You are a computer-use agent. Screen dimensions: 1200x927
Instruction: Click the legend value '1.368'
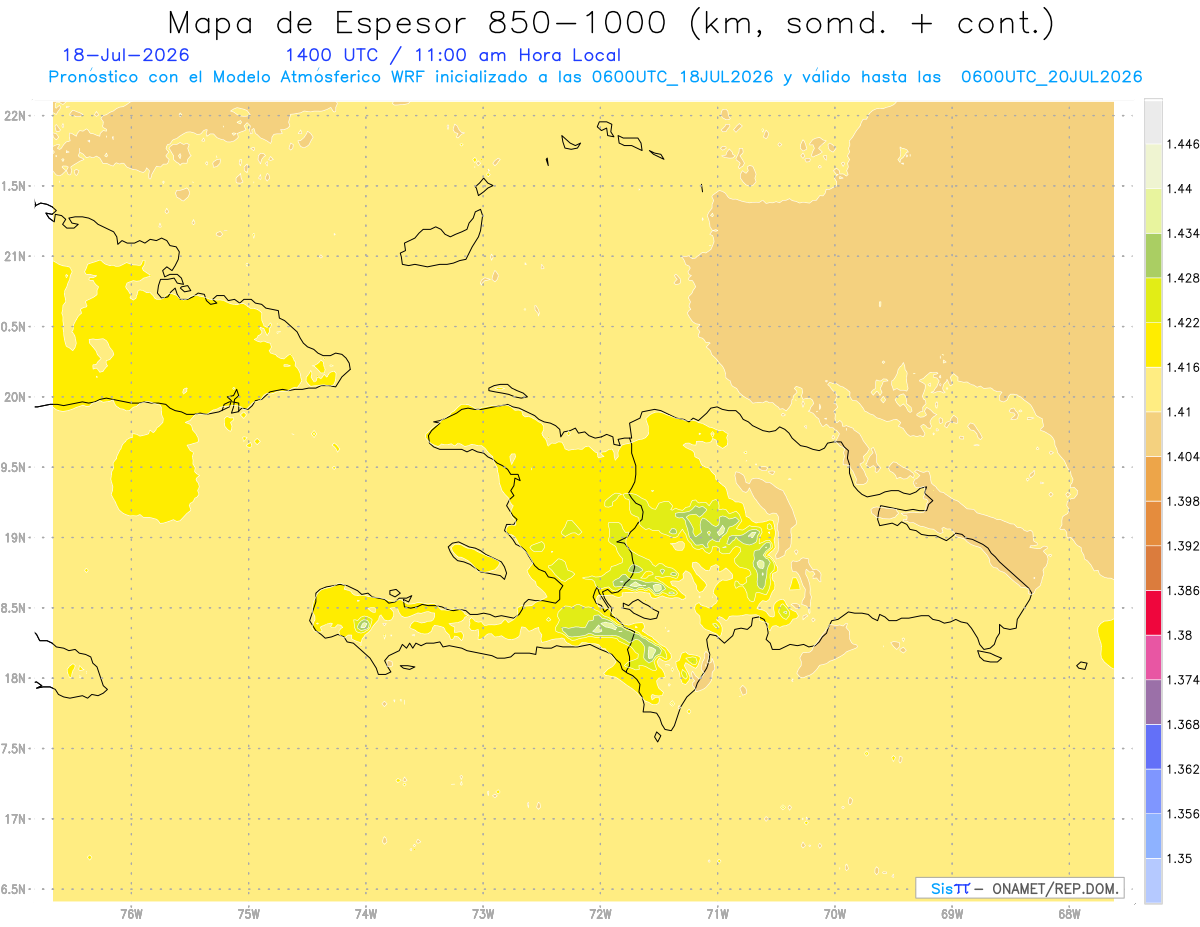coord(1182,725)
